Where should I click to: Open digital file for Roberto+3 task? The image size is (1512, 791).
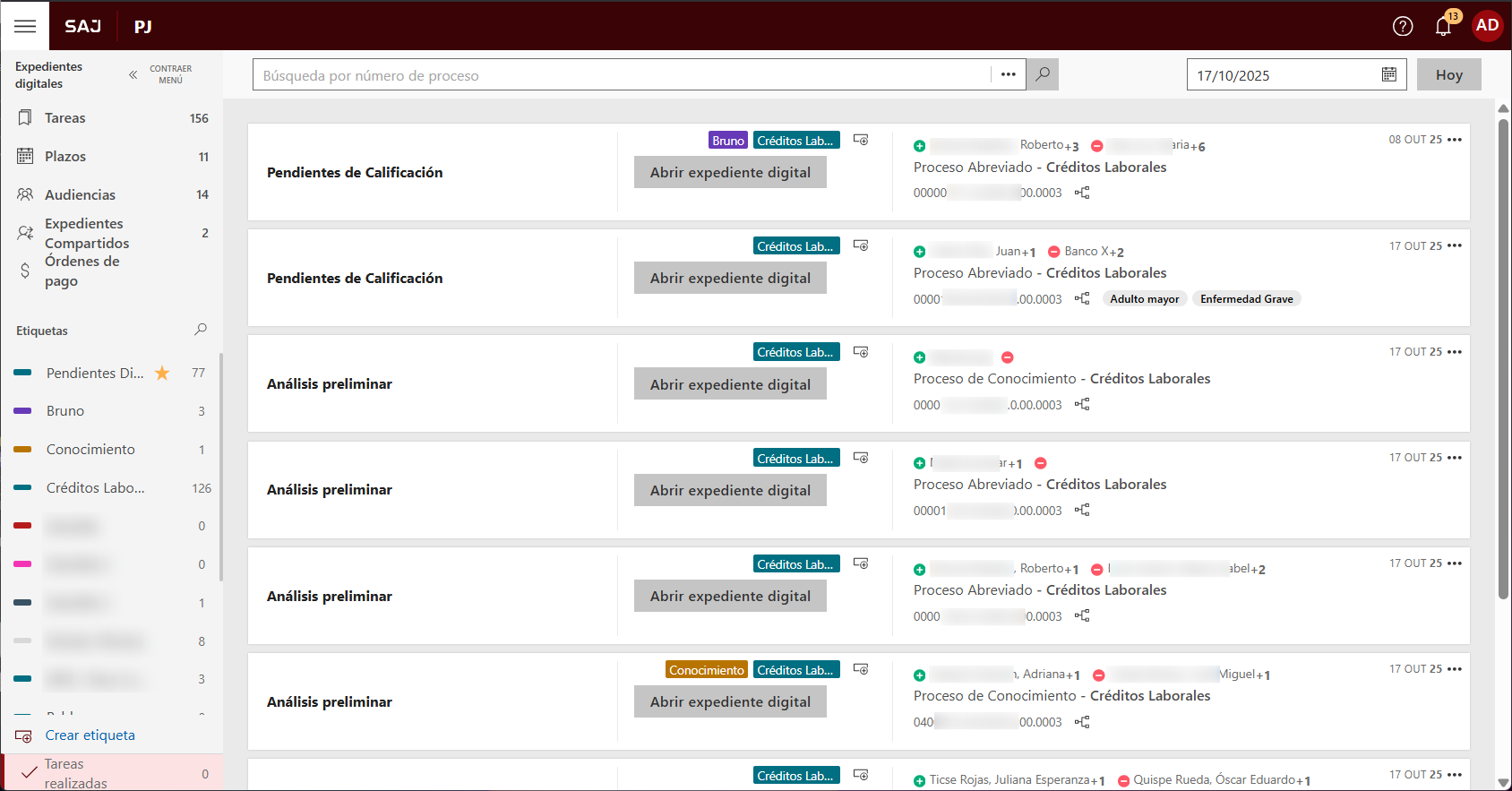click(x=730, y=173)
